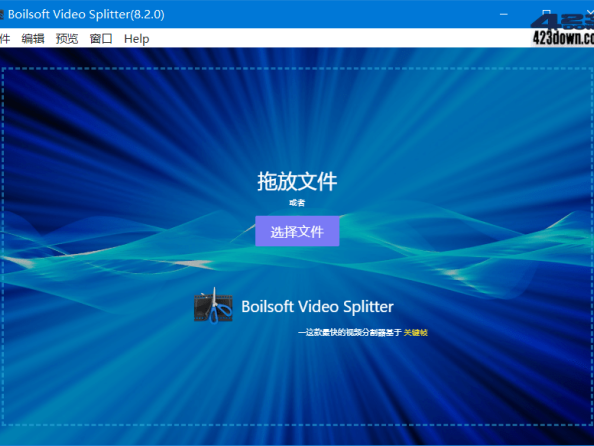Click the 或者 text under the heading

click(297, 203)
